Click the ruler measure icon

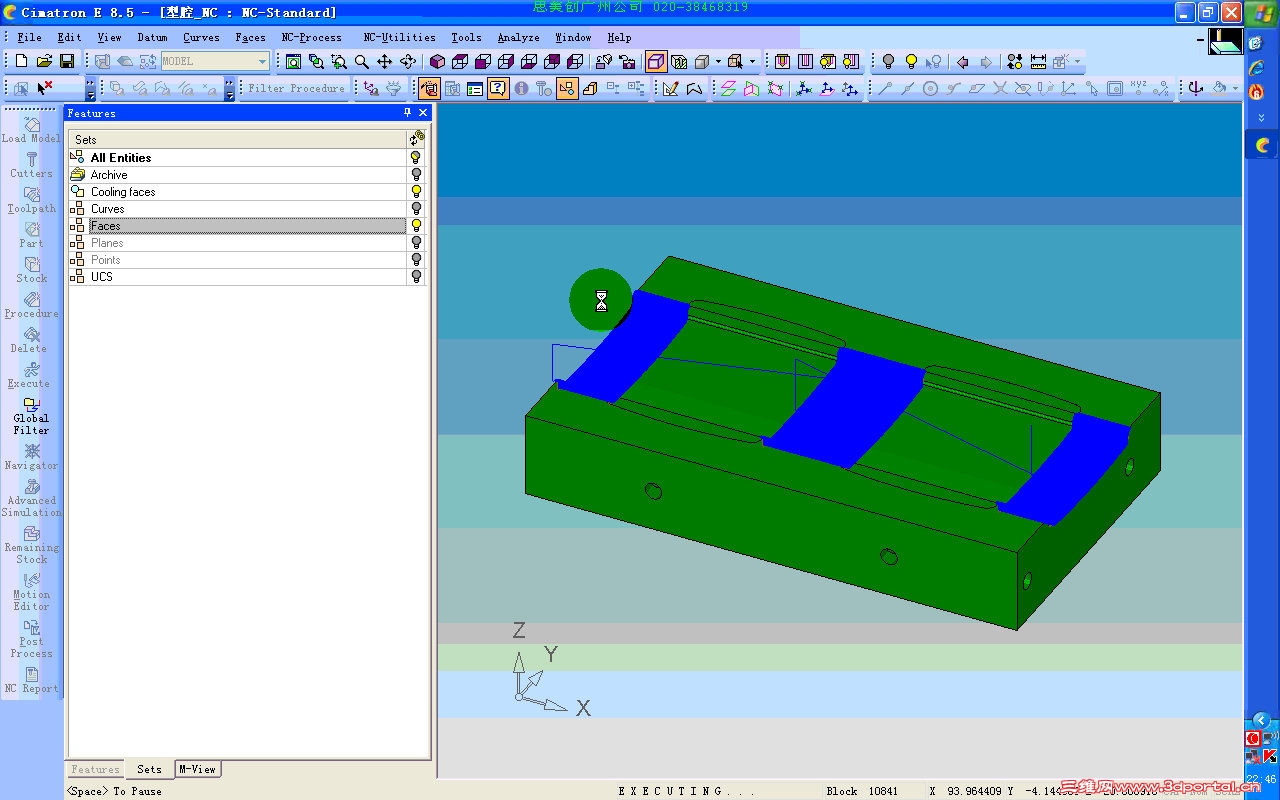pos(1038,61)
